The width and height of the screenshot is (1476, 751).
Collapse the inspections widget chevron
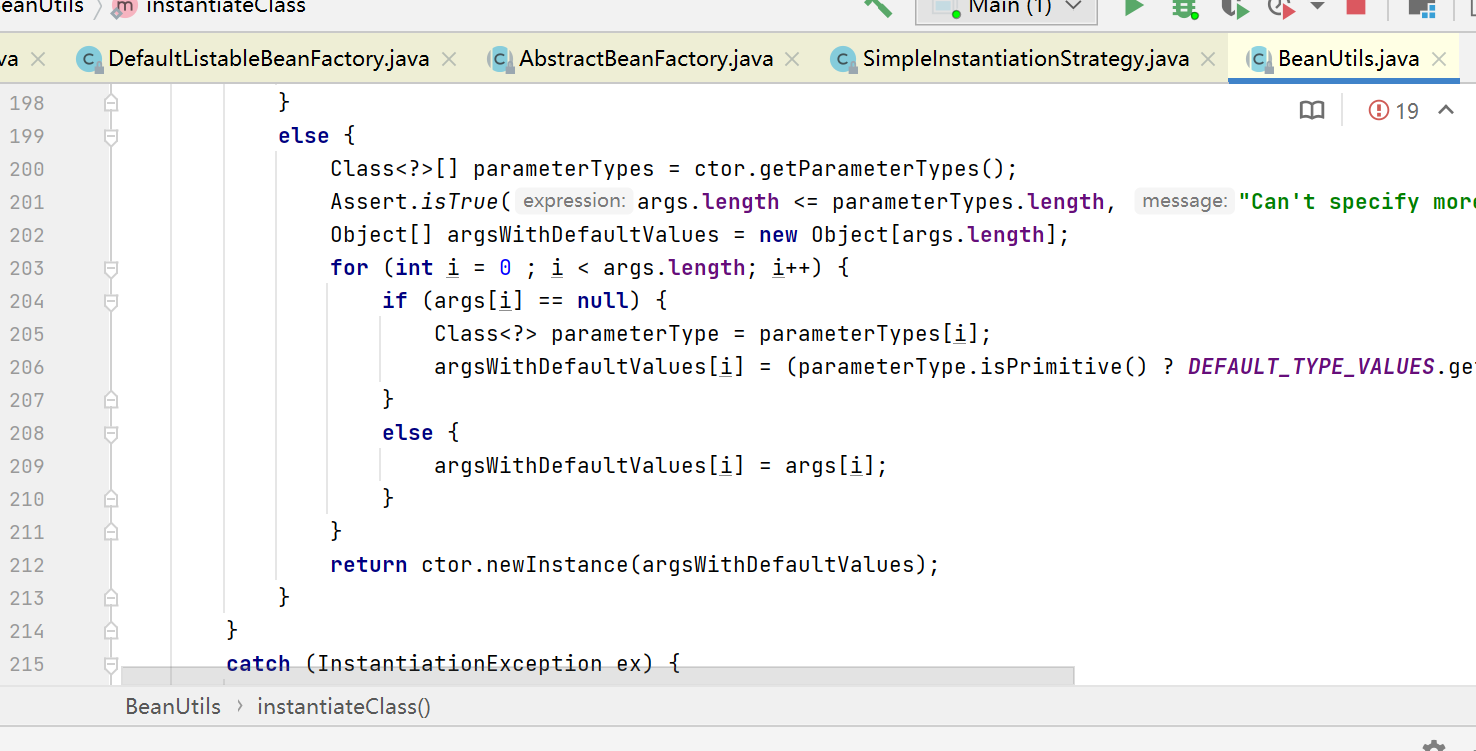[x=1446, y=110]
